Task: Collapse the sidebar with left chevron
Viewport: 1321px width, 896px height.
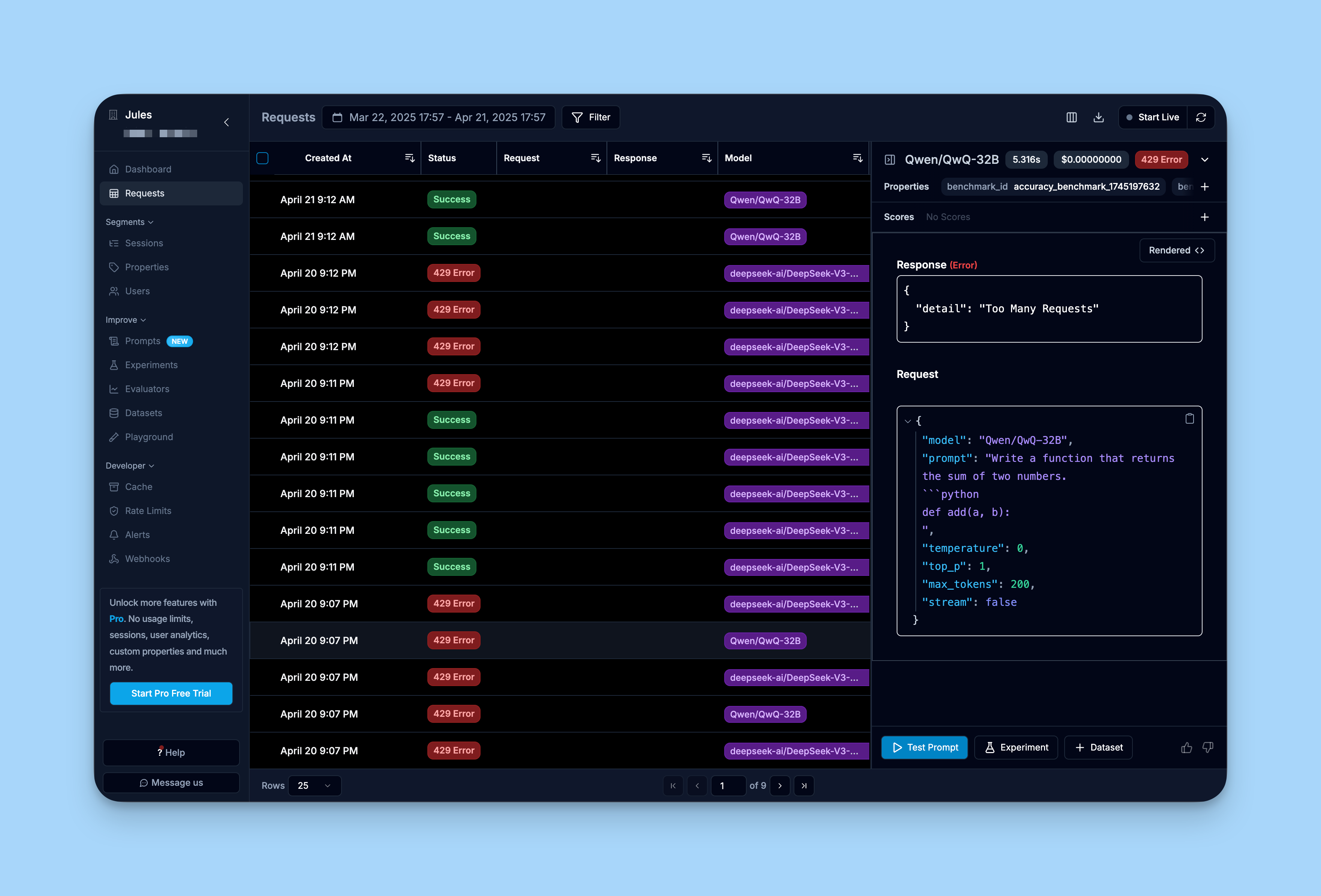Action: coord(226,122)
